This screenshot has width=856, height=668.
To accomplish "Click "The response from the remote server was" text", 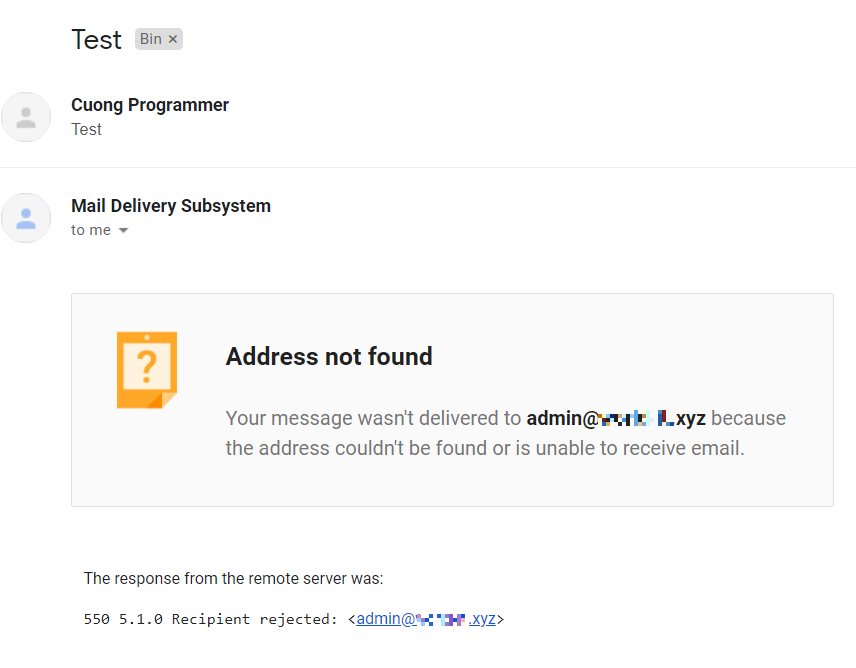I will [233, 578].
